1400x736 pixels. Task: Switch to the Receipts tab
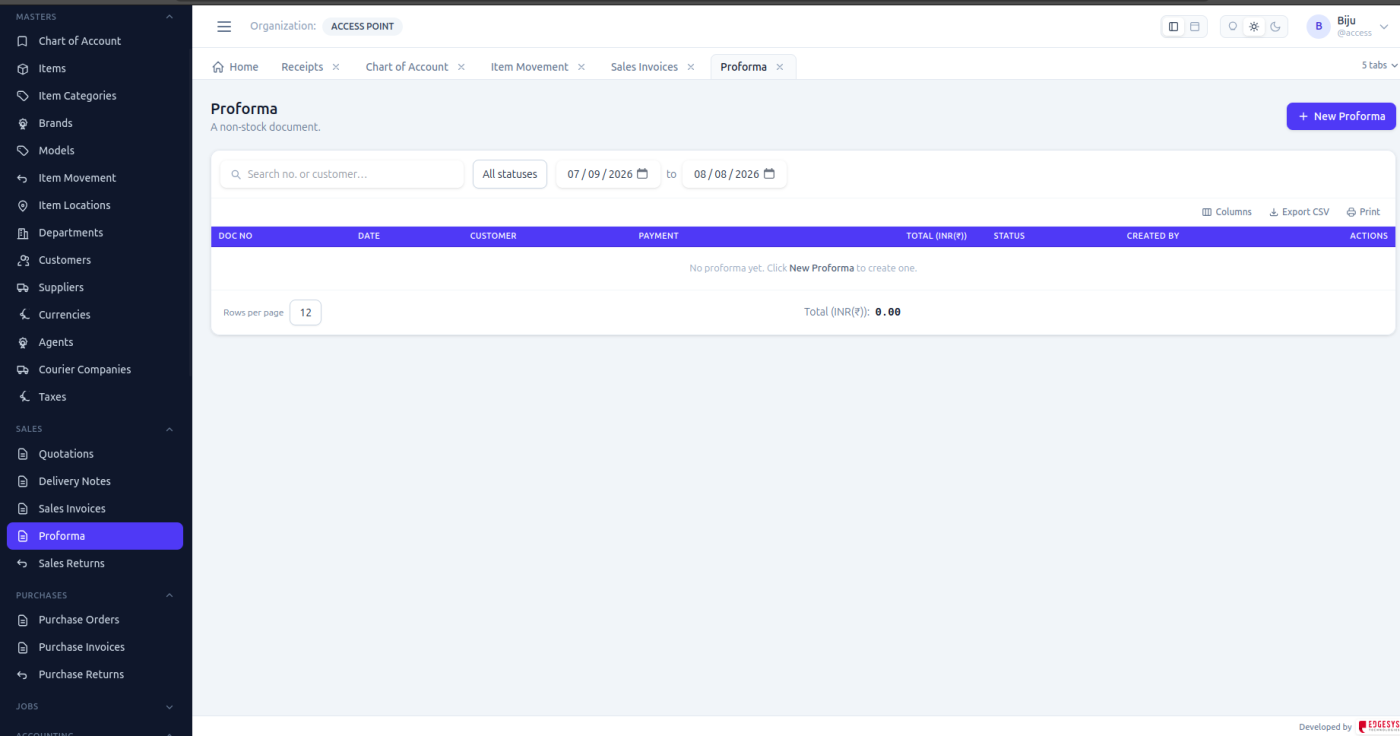pos(302,67)
